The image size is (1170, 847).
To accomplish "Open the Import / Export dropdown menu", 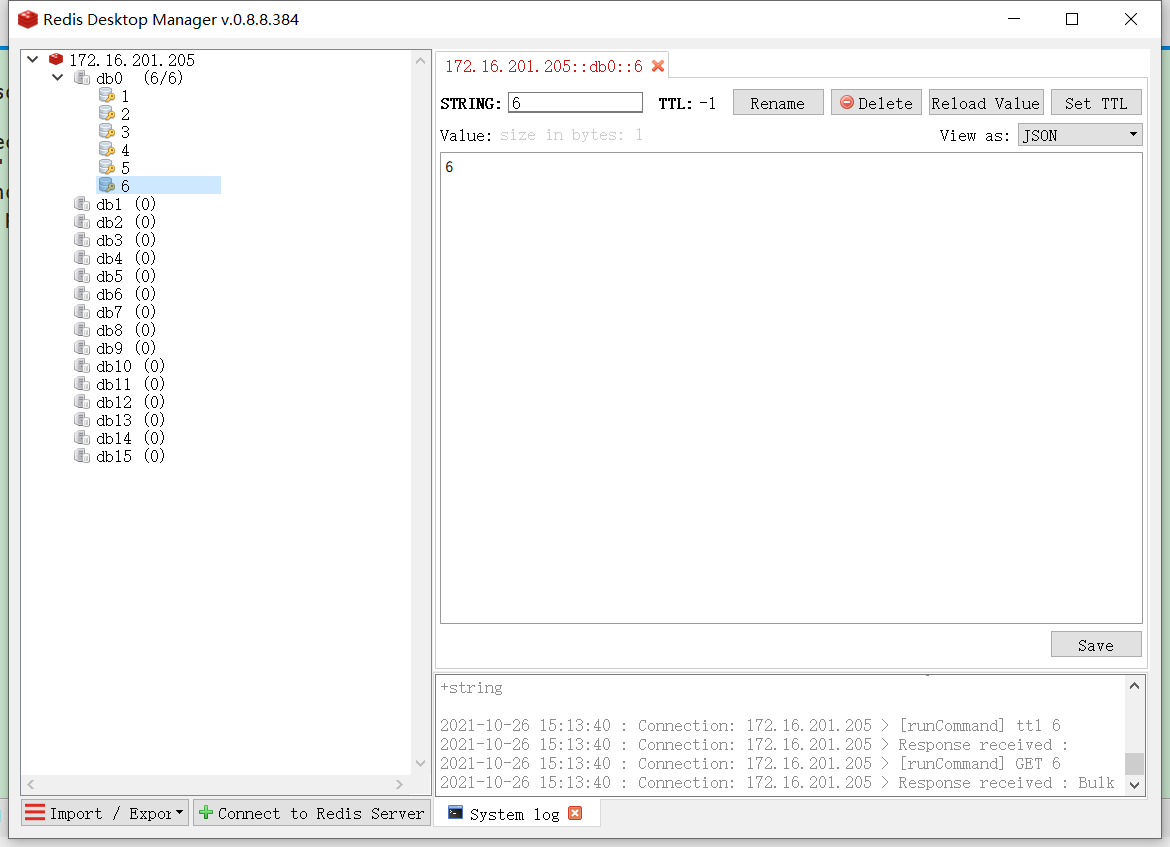I will pyautogui.click(x=104, y=813).
